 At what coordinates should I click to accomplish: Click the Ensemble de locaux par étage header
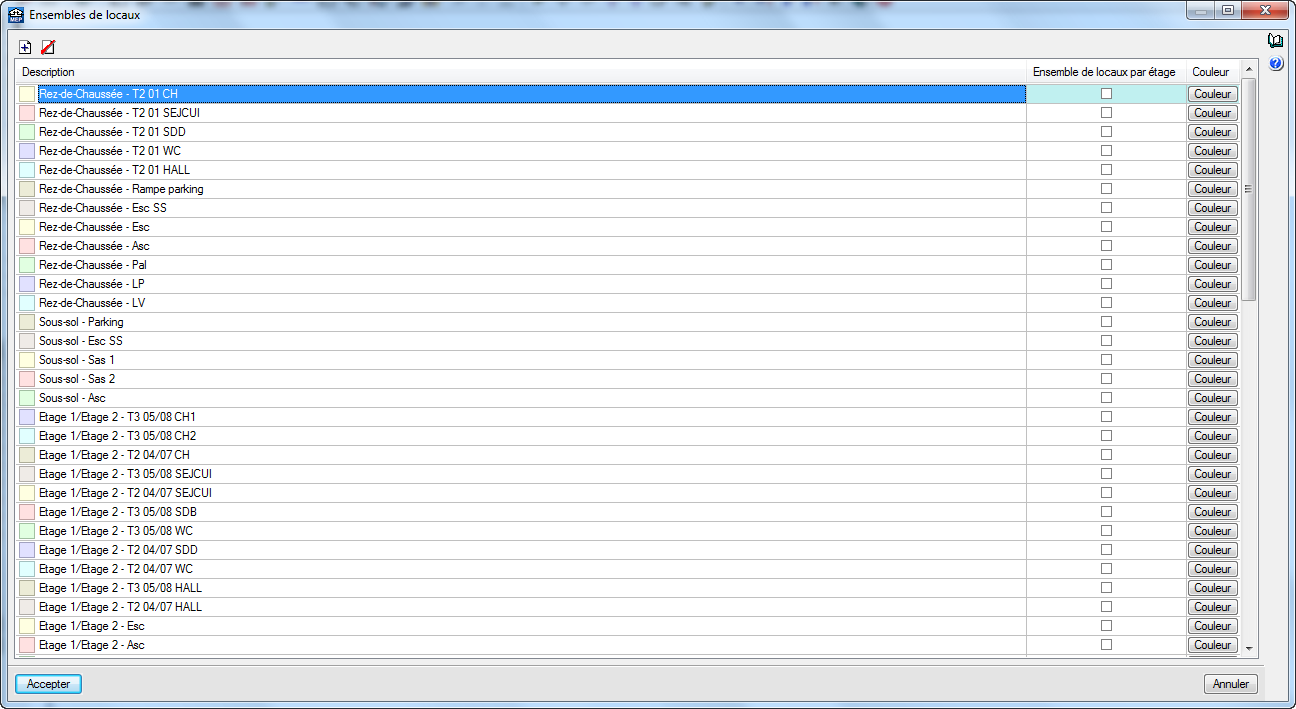click(1104, 72)
